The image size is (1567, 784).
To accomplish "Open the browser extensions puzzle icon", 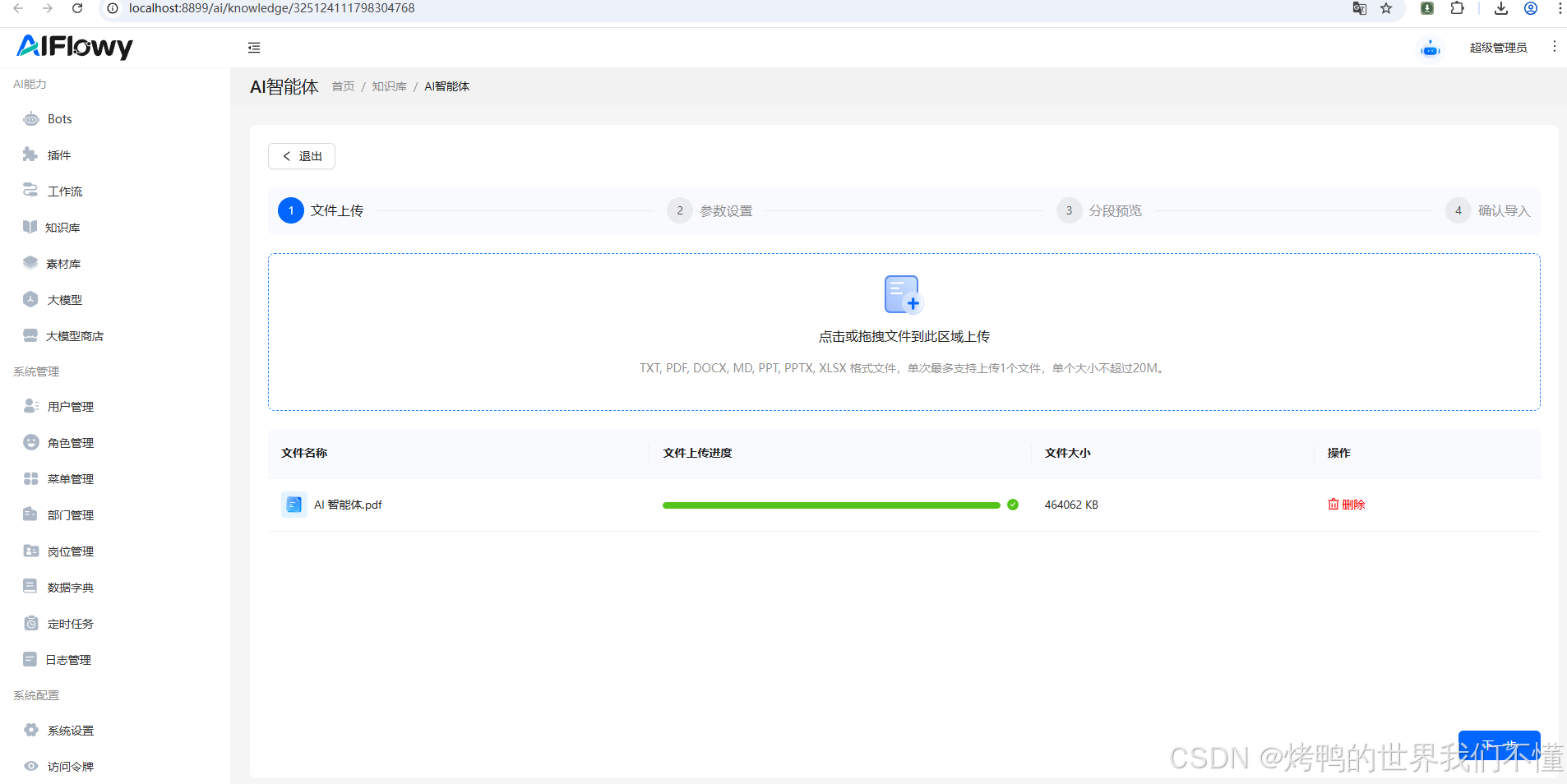I will (x=1457, y=8).
